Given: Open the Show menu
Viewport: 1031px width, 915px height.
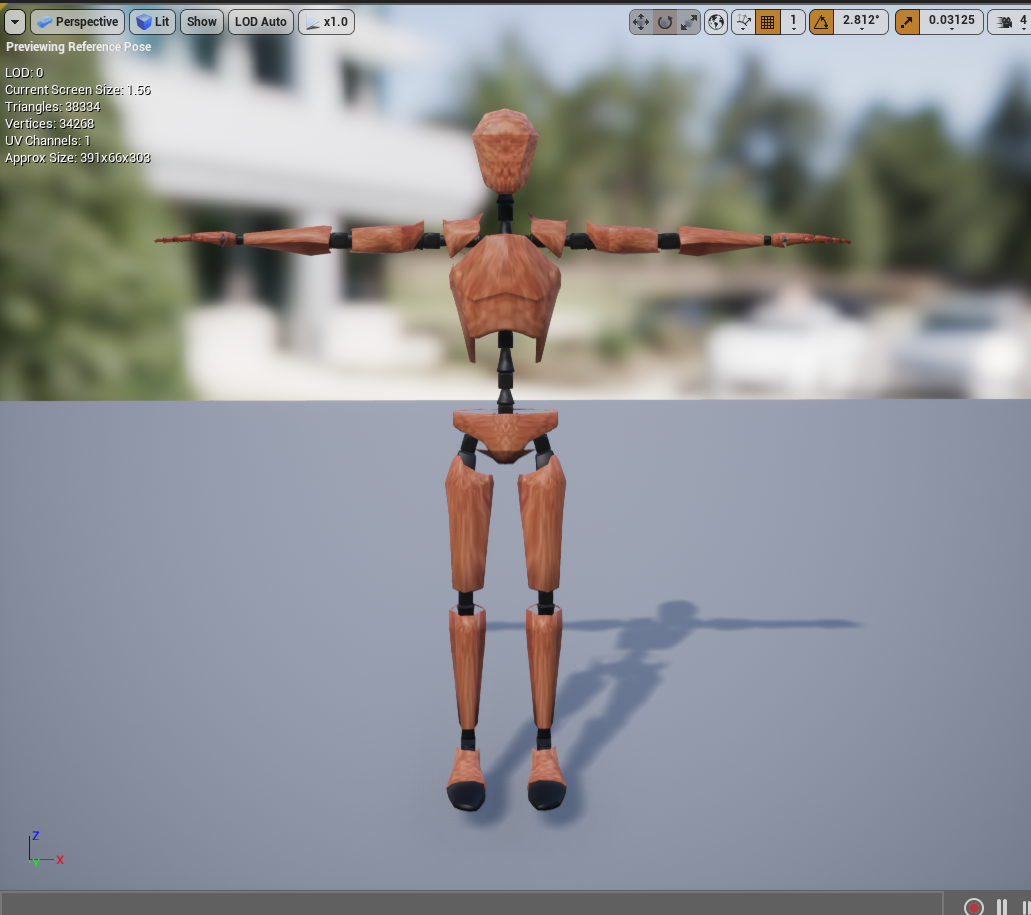Looking at the screenshot, I should [x=201, y=22].
